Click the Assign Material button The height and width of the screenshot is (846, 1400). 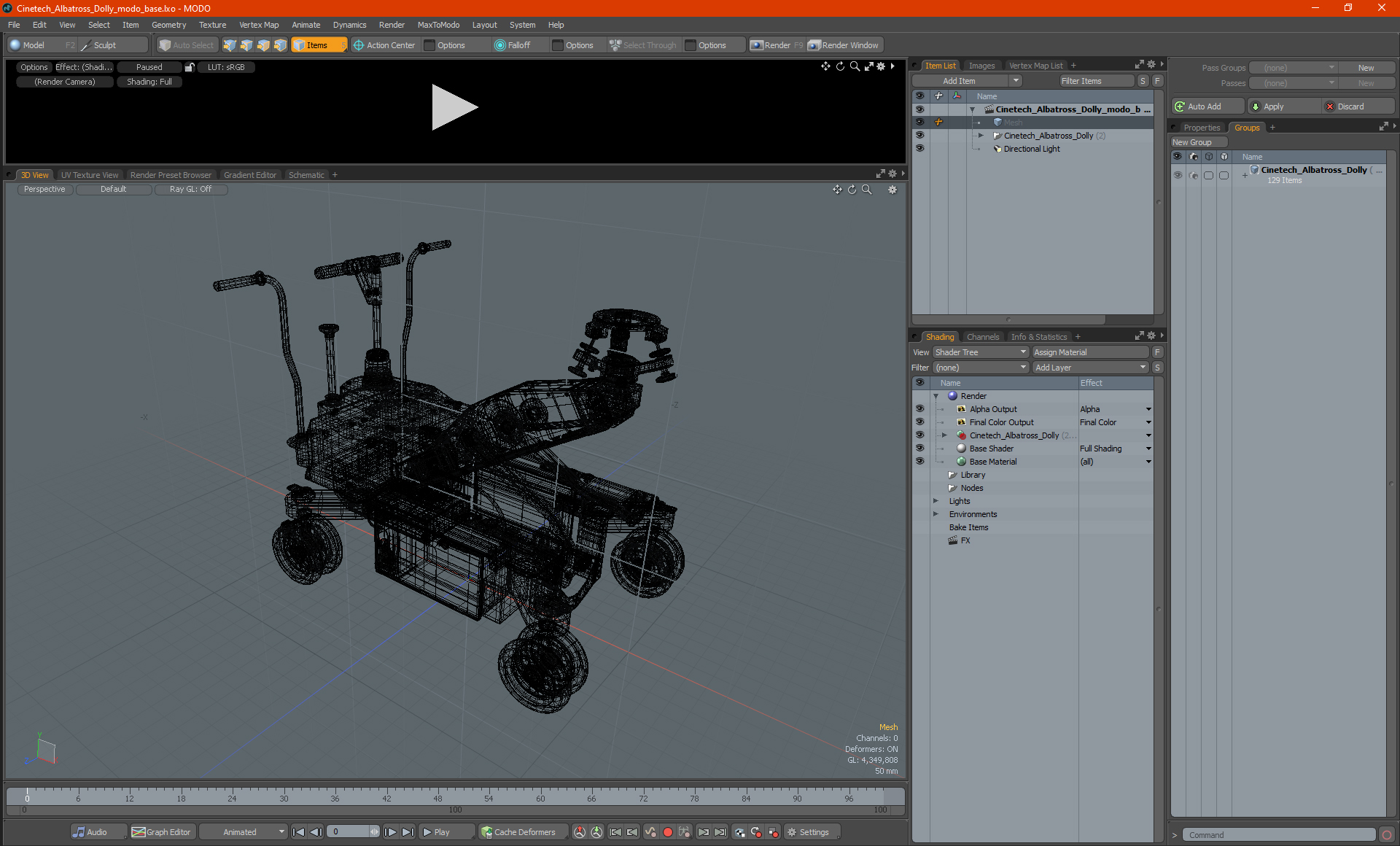1090,352
